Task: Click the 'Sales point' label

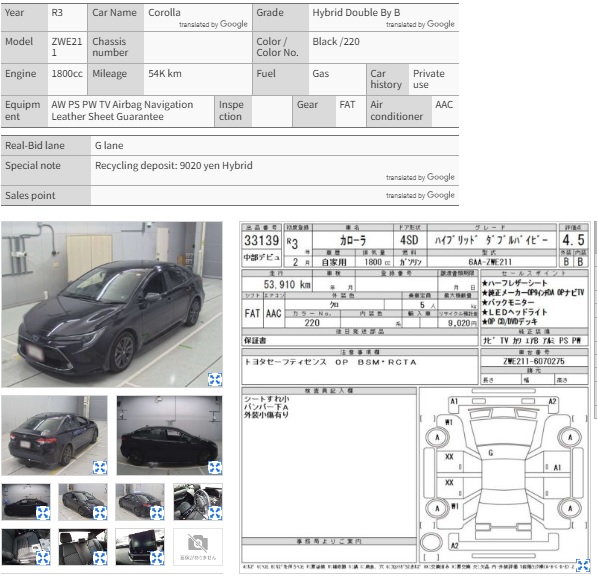Action: click(30, 196)
